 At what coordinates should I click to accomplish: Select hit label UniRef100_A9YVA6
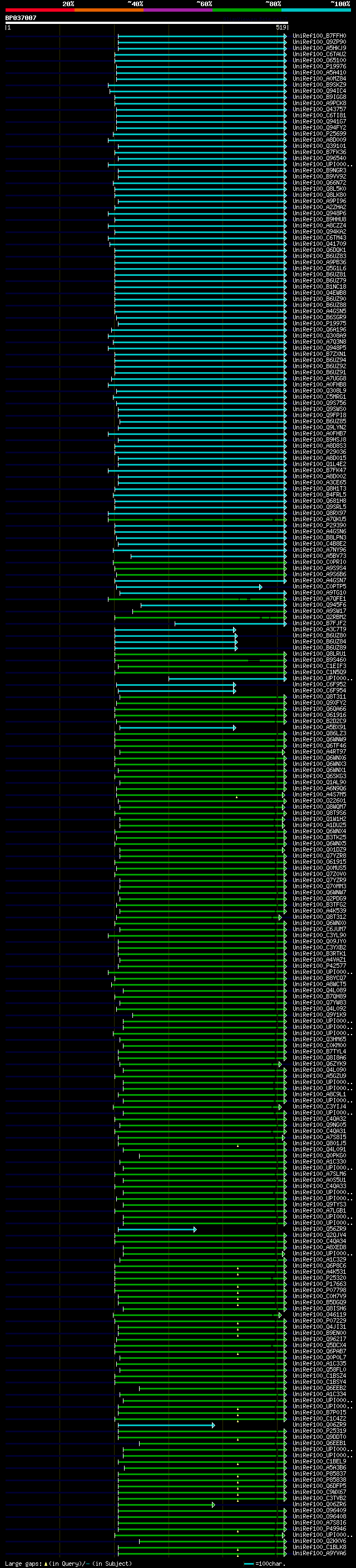pyautogui.click(x=319, y=1553)
